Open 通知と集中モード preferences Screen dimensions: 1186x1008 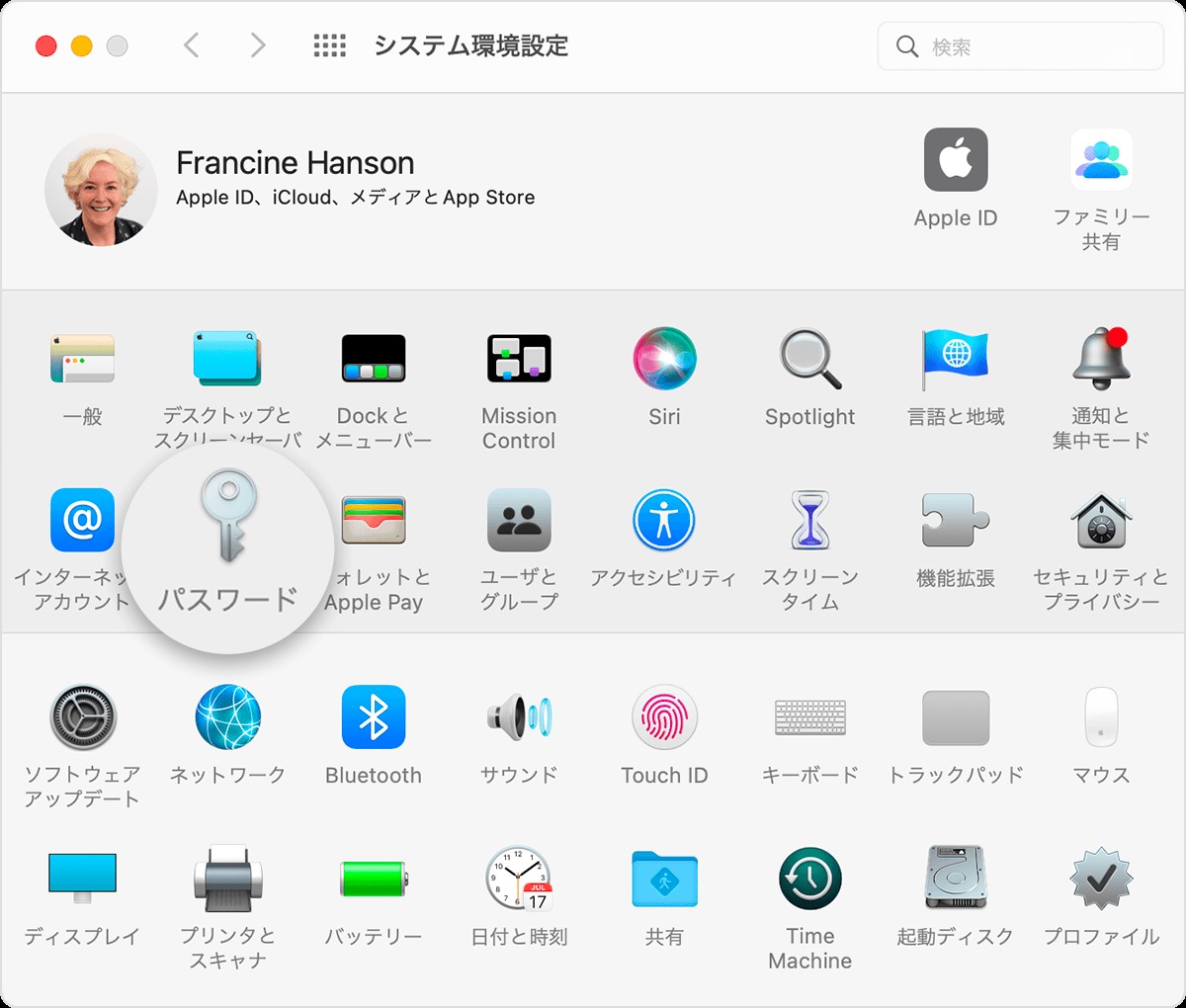(1101, 358)
